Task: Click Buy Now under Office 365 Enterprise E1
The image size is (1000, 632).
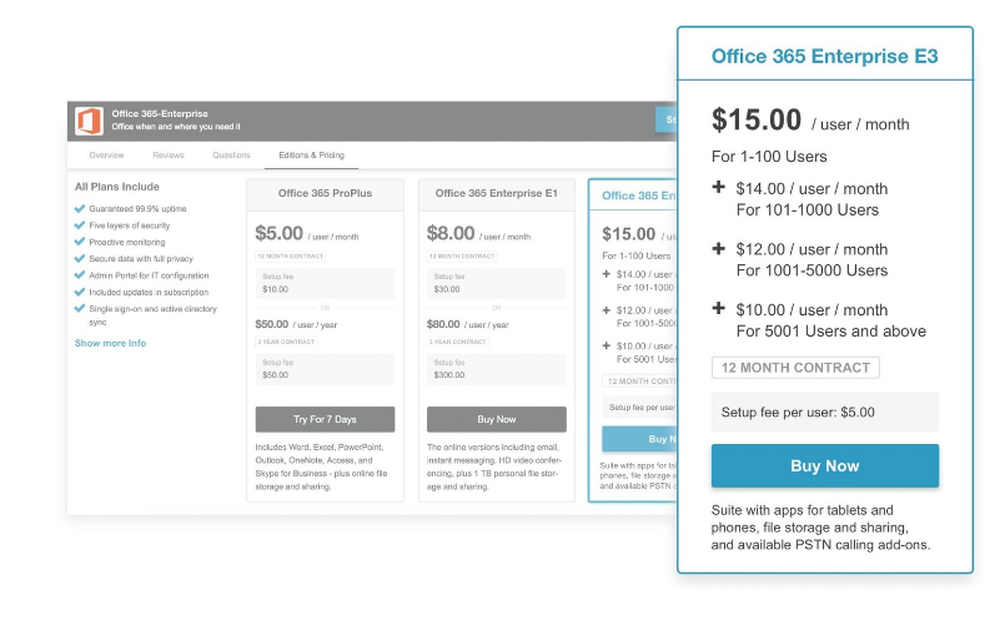Action: (x=497, y=419)
